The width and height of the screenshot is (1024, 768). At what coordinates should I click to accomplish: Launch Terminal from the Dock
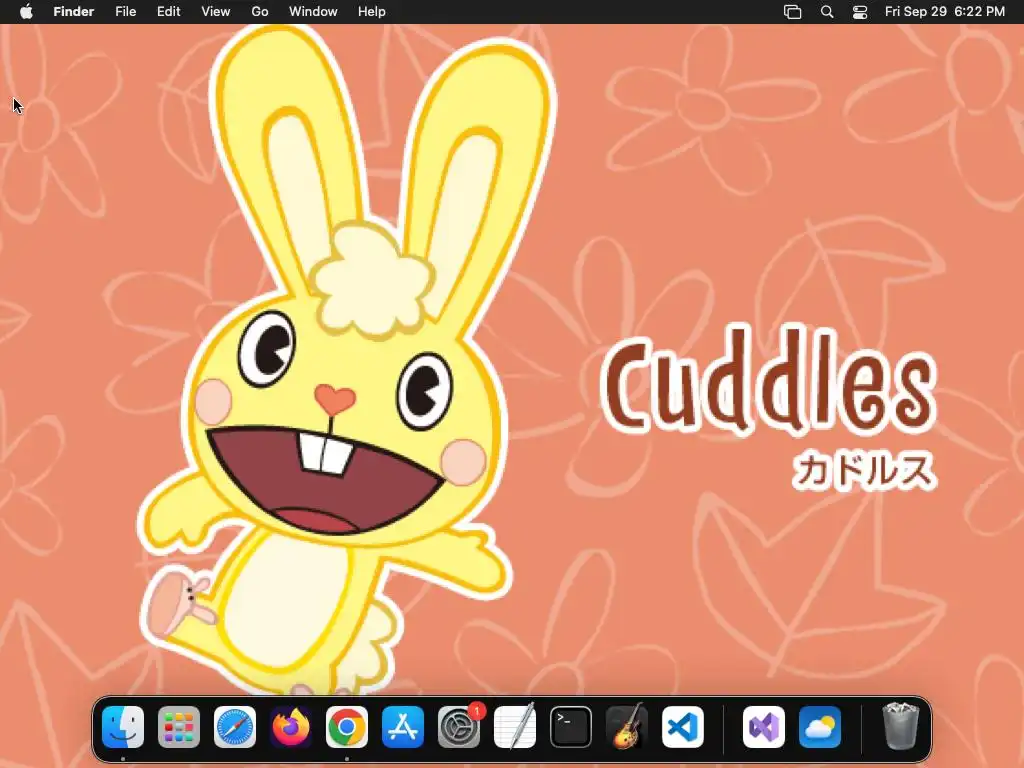(571, 727)
